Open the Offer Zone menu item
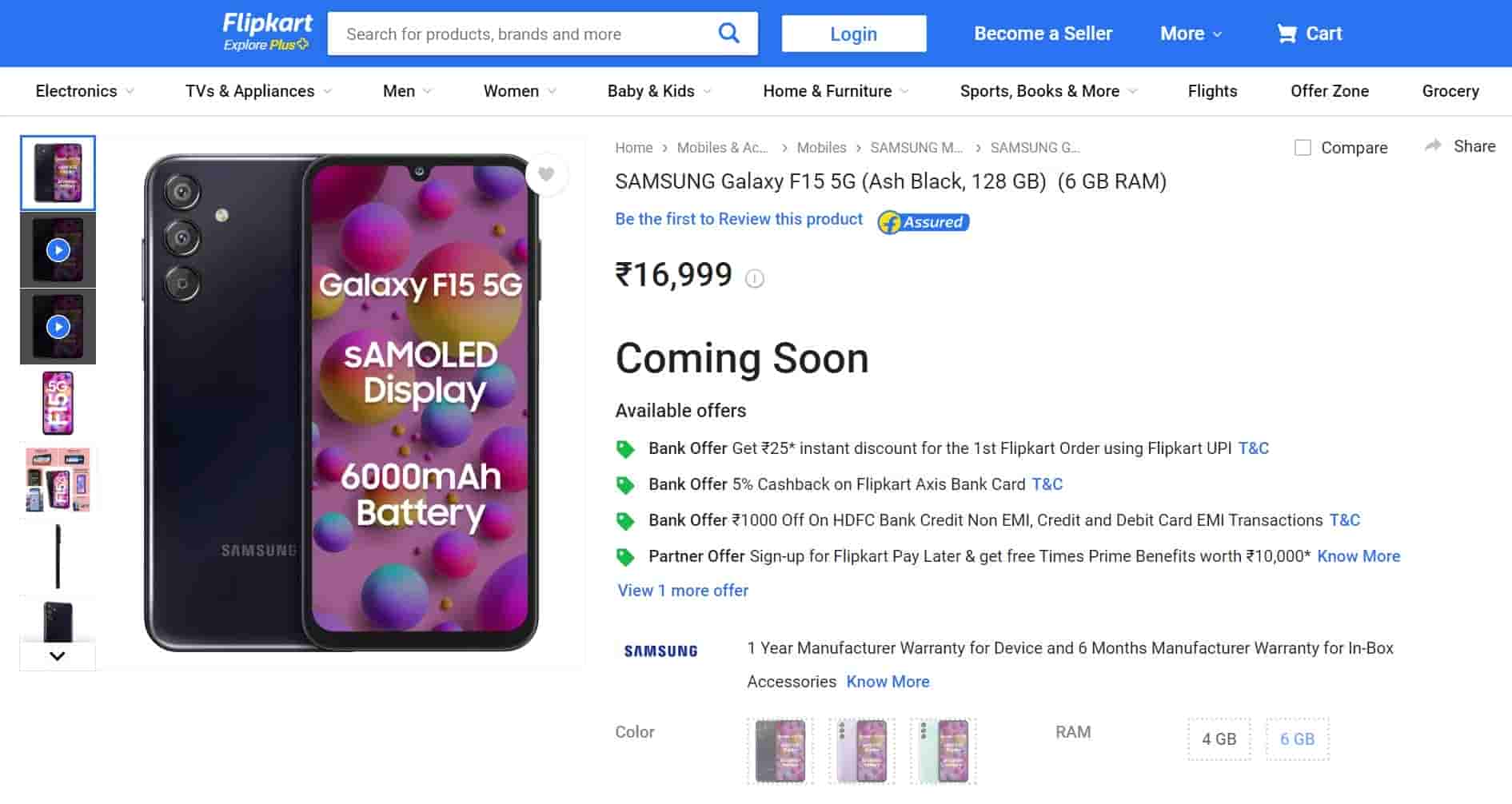Screen dimensions: 1512x804 (1329, 91)
